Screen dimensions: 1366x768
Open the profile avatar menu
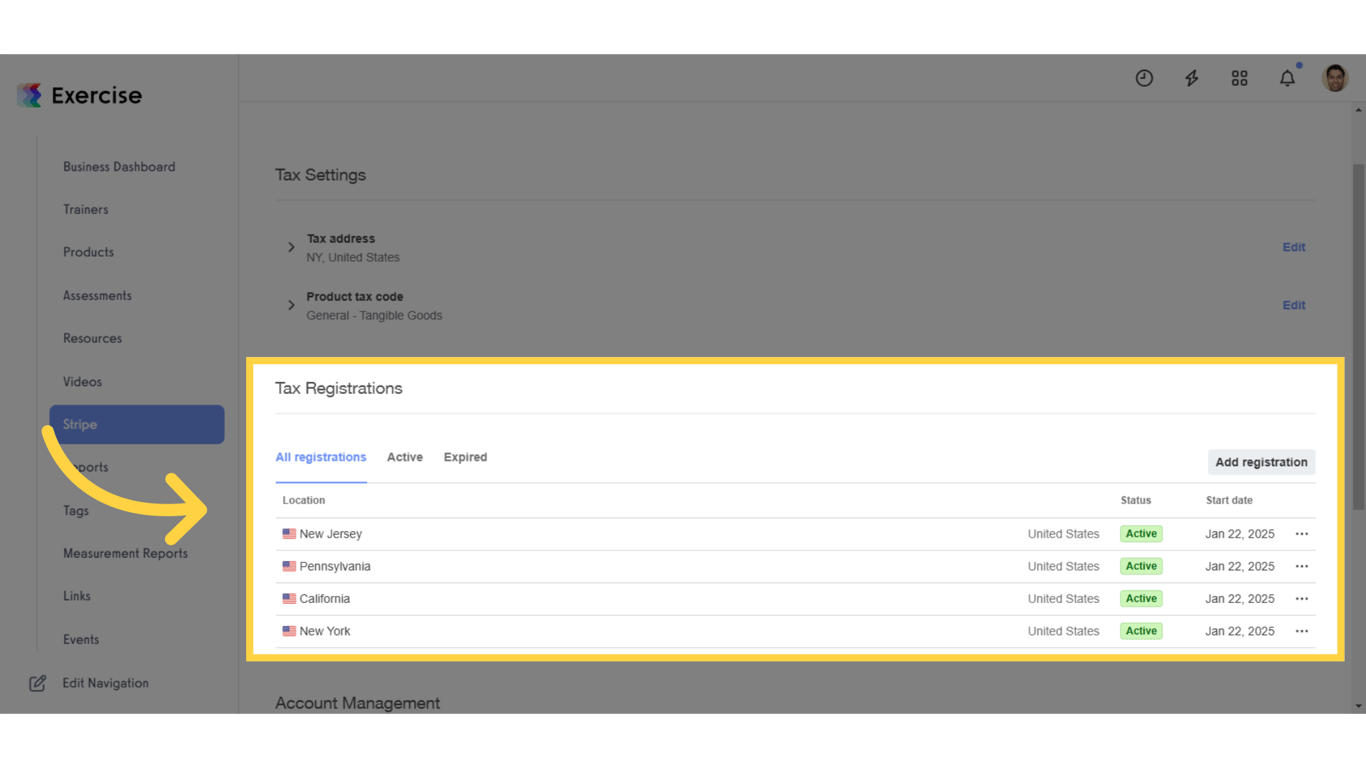(1335, 77)
